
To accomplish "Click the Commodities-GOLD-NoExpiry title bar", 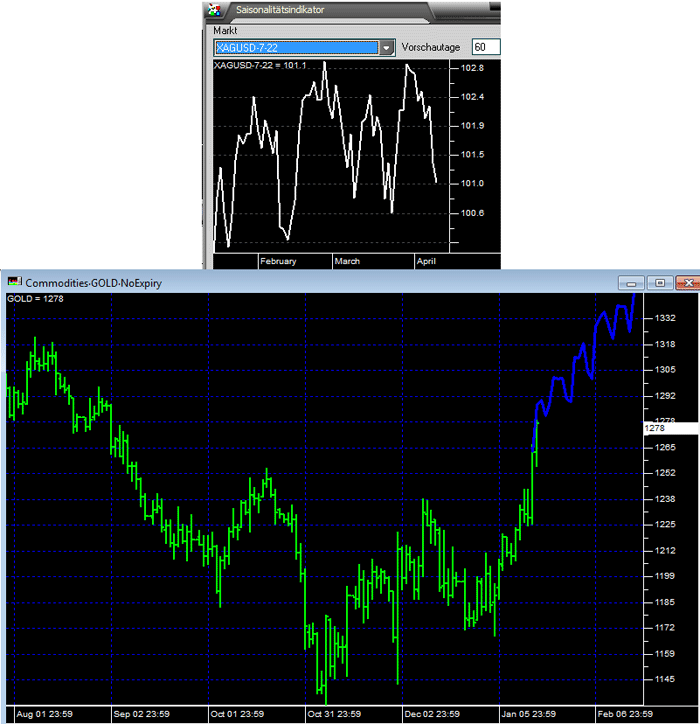I will click(x=300, y=283).
